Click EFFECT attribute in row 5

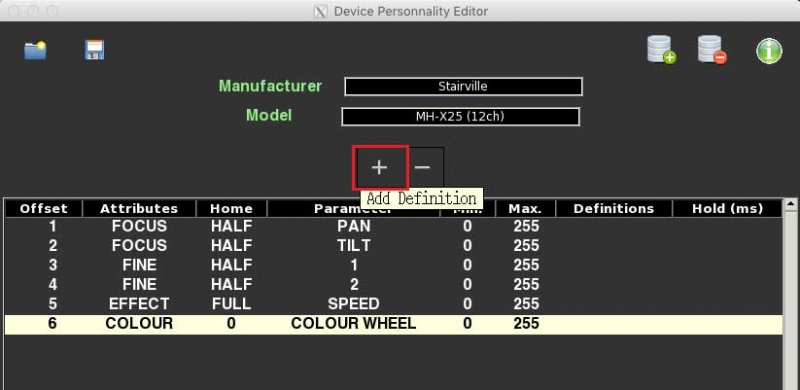pos(139,304)
